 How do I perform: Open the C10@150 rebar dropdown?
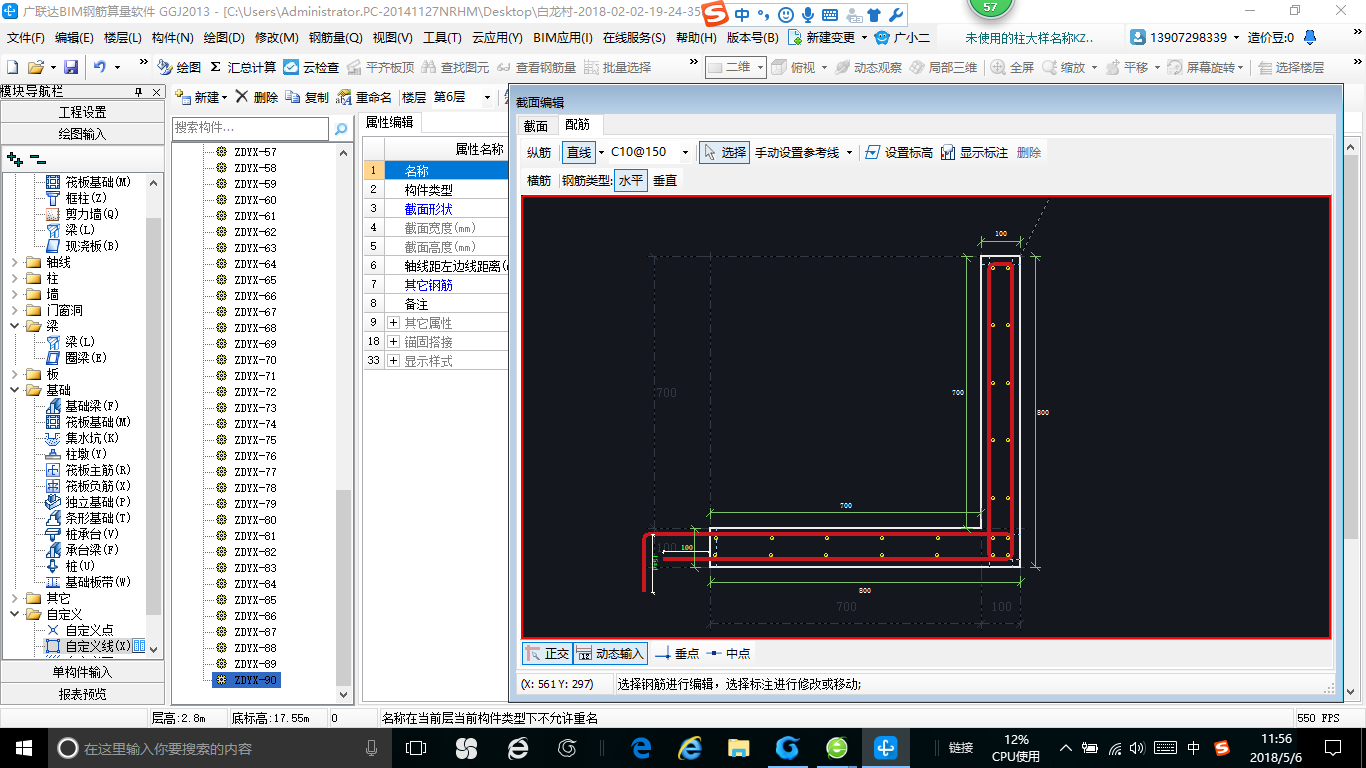(685, 152)
